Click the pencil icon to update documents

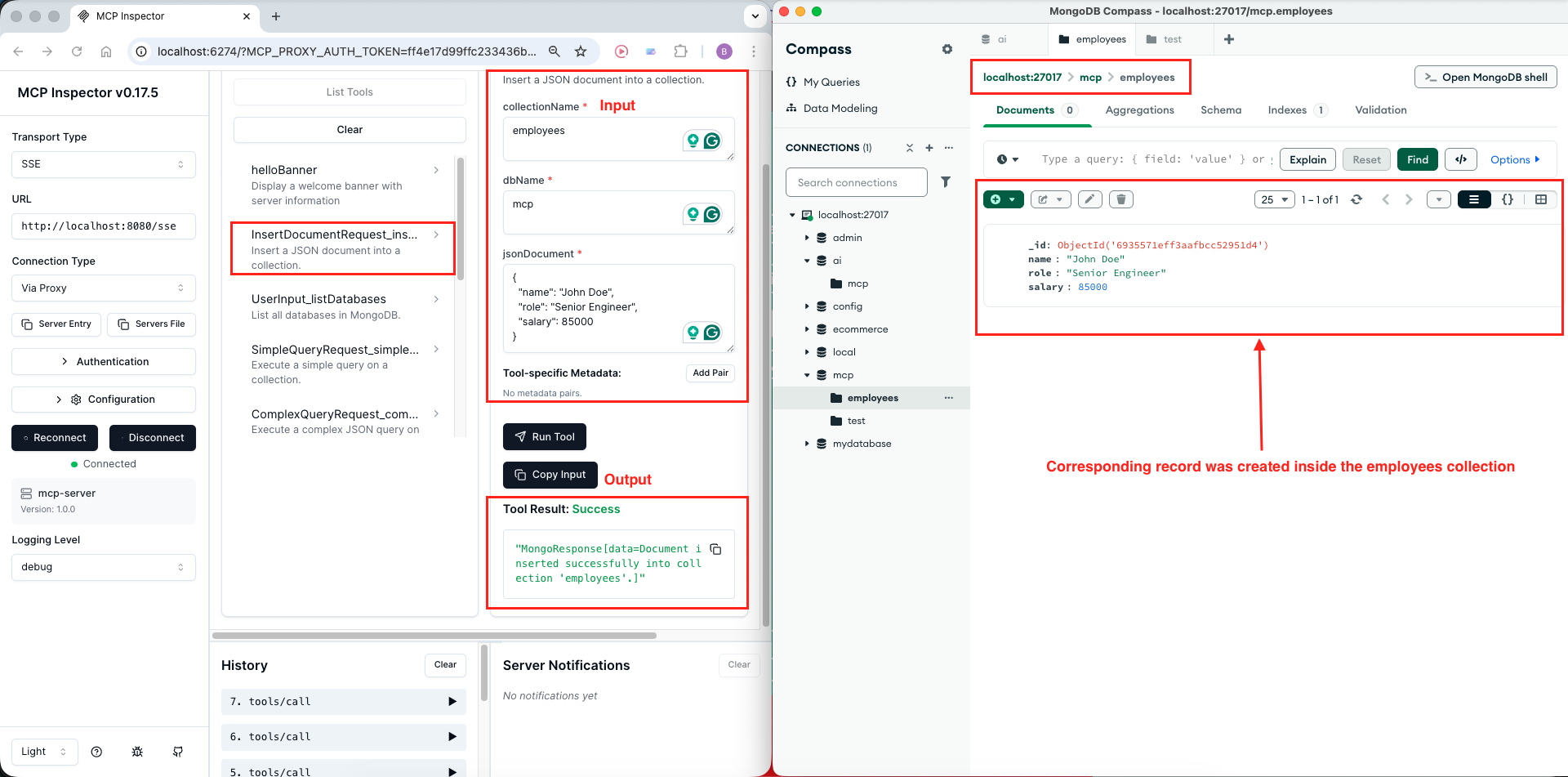[x=1089, y=199]
